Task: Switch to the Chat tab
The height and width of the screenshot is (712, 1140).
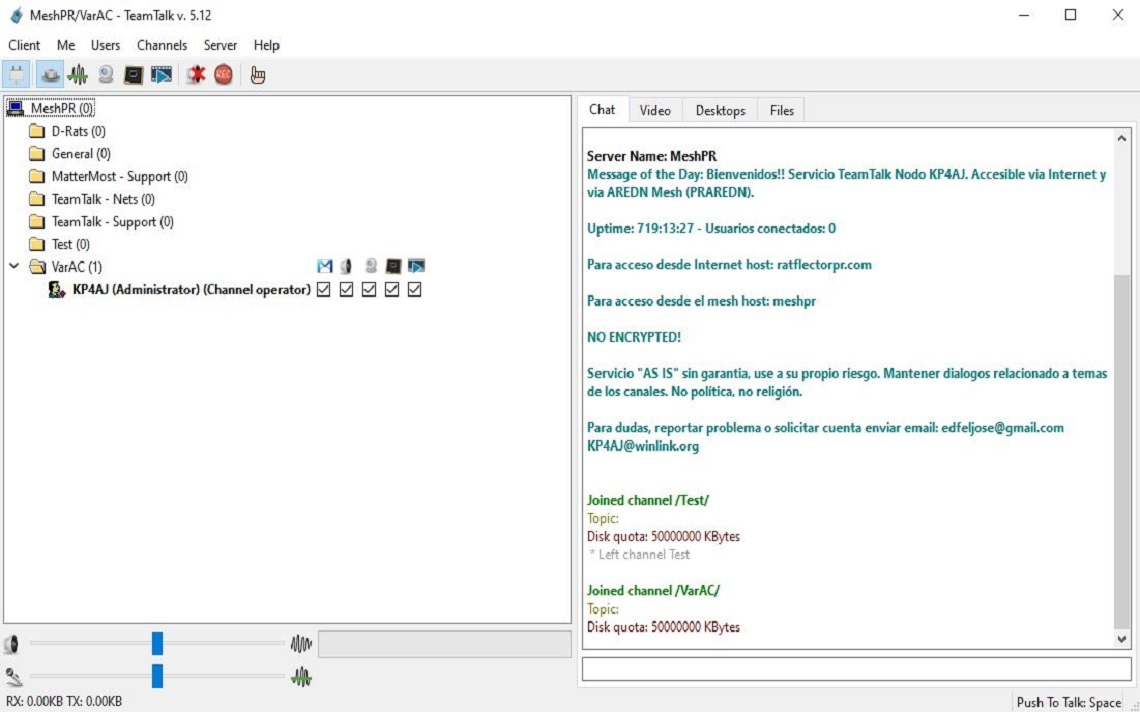Action: (x=602, y=109)
